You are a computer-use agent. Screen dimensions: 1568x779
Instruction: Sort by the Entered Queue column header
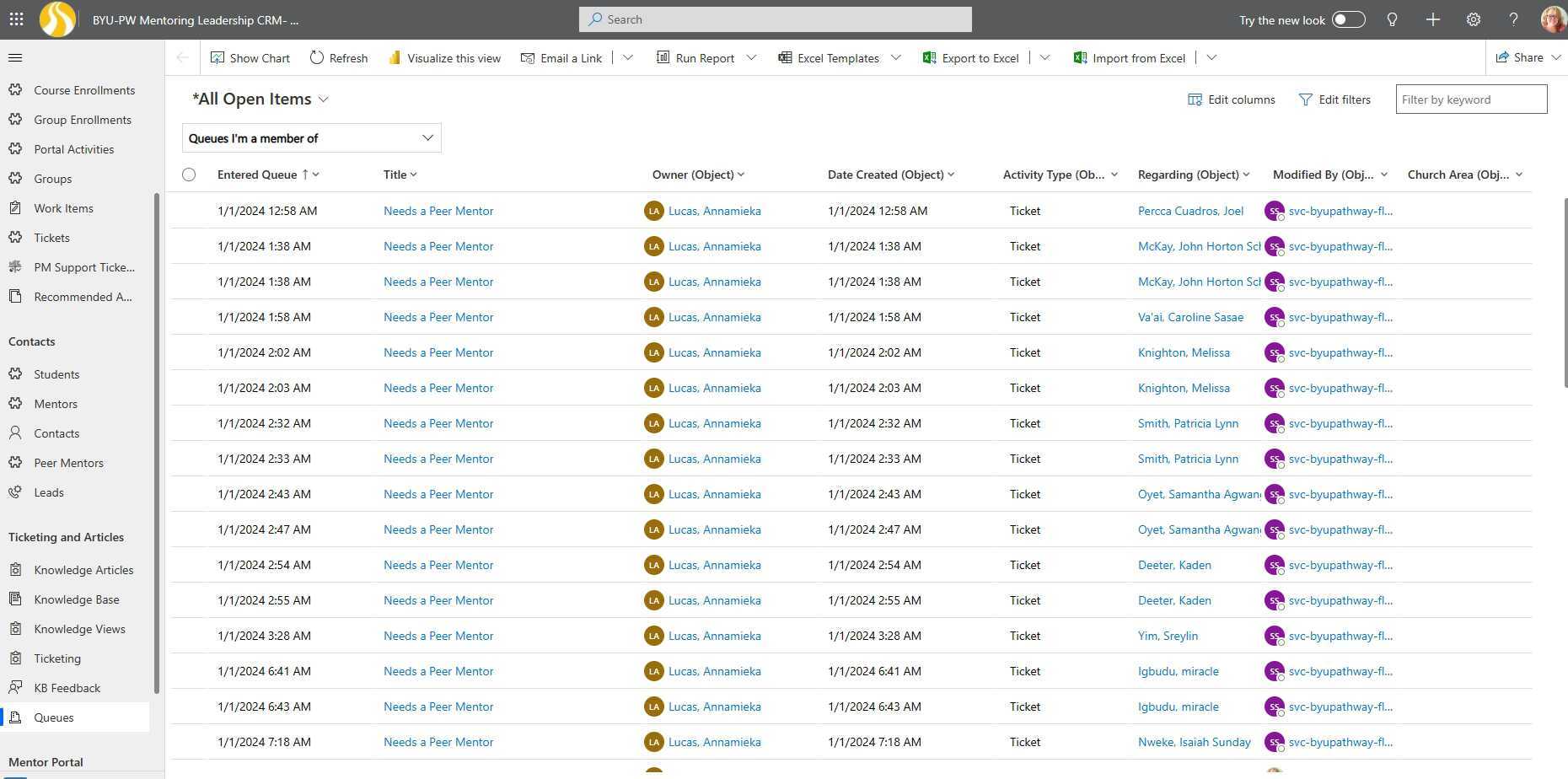click(x=257, y=175)
